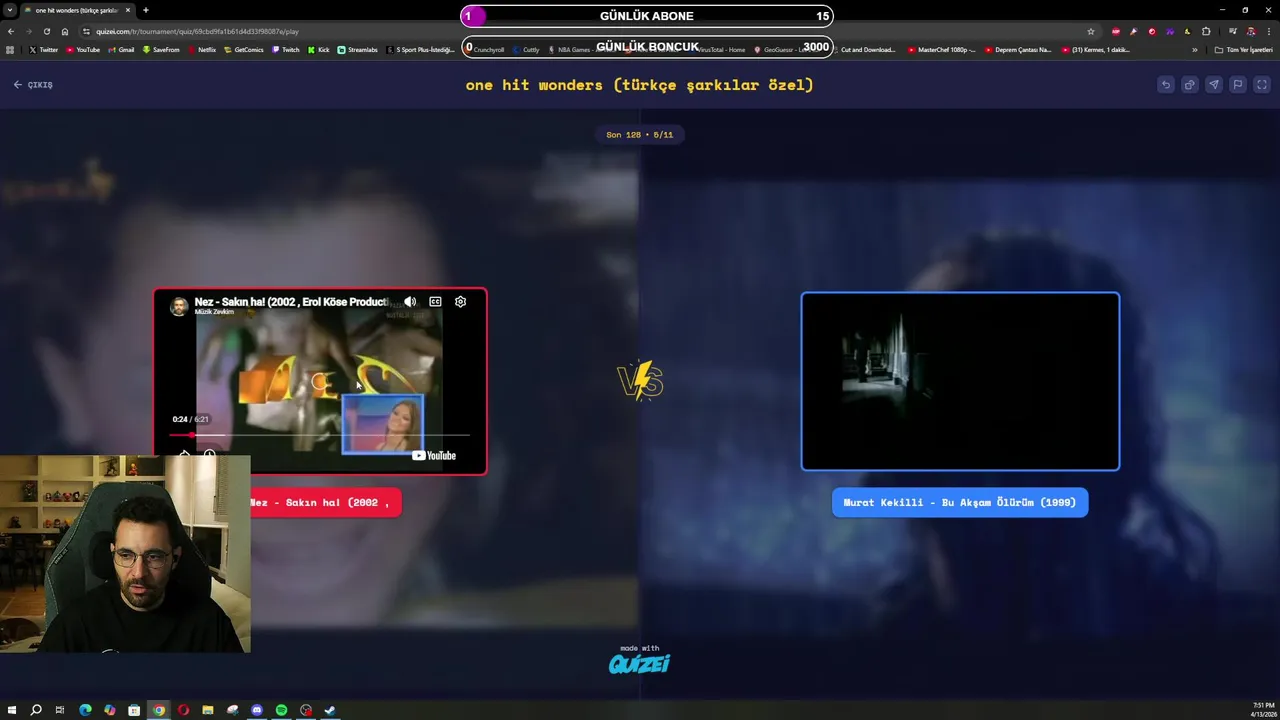The width and height of the screenshot is (1280, 720).
Task: Open the Chrome profile avatar
Action: [x=1250, y=31]
